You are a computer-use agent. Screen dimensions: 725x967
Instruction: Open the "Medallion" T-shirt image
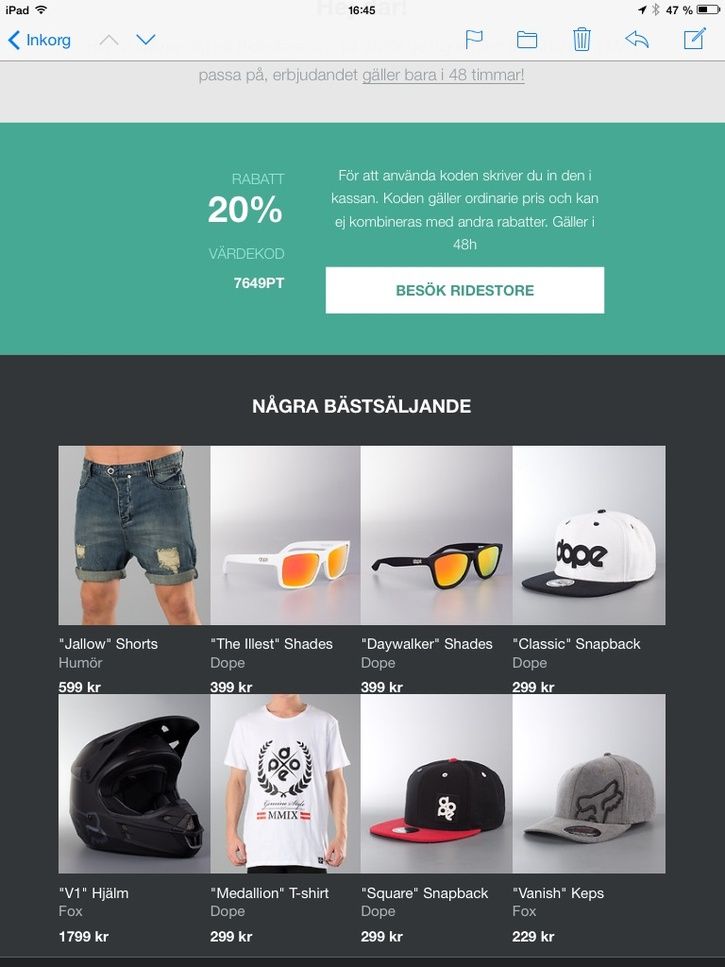285,783
